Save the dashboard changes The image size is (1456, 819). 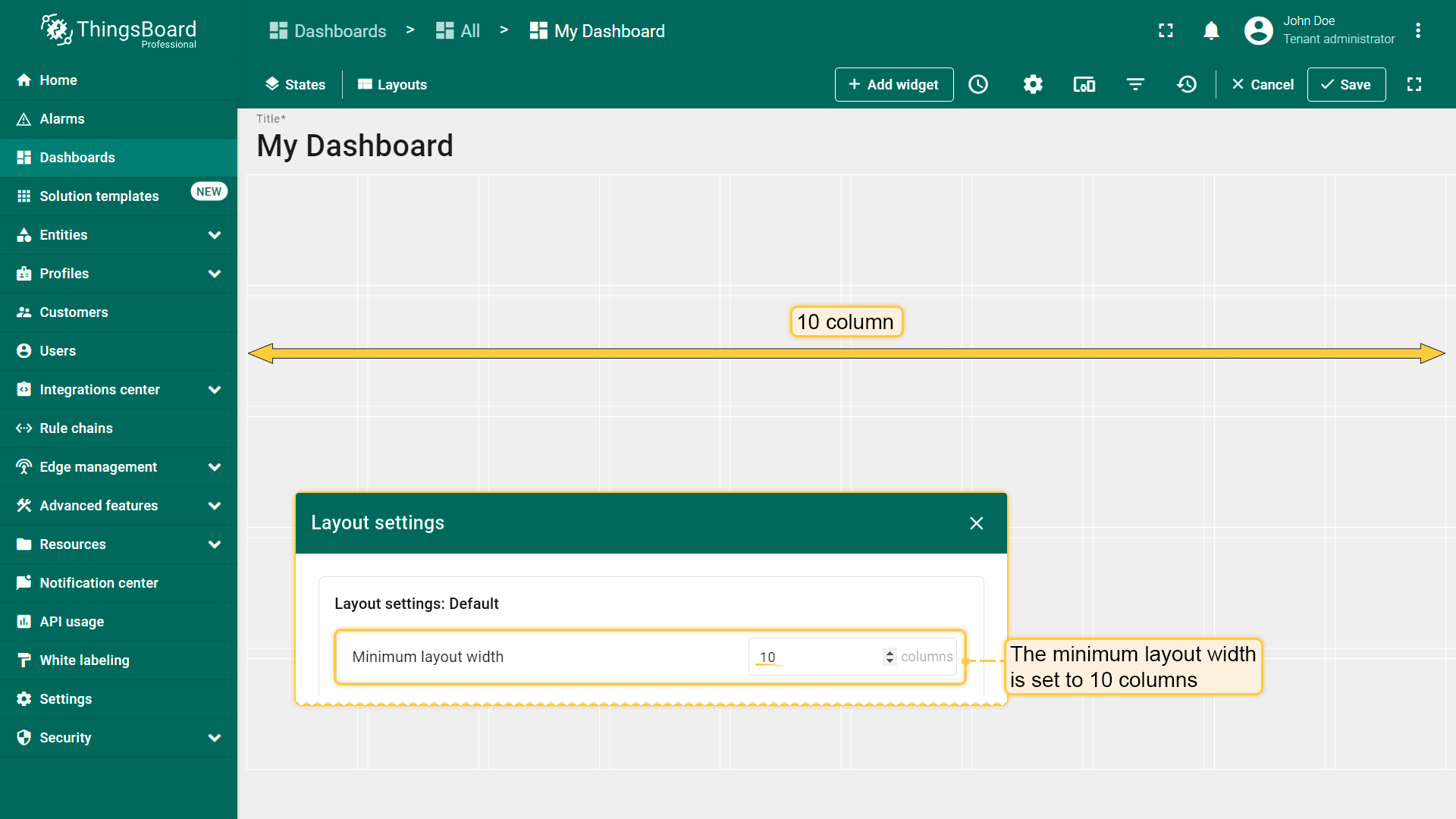click(x=1346, y=84)
